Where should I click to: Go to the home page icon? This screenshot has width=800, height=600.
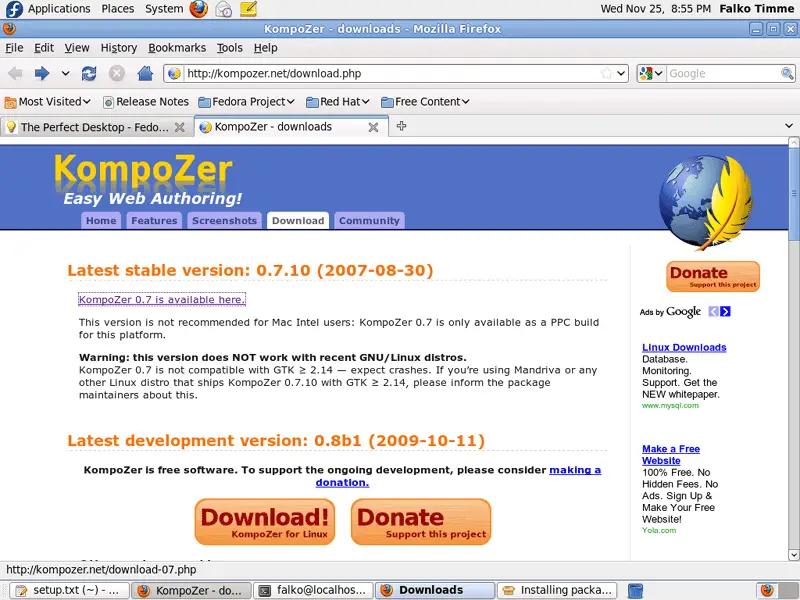coord(145,73)
